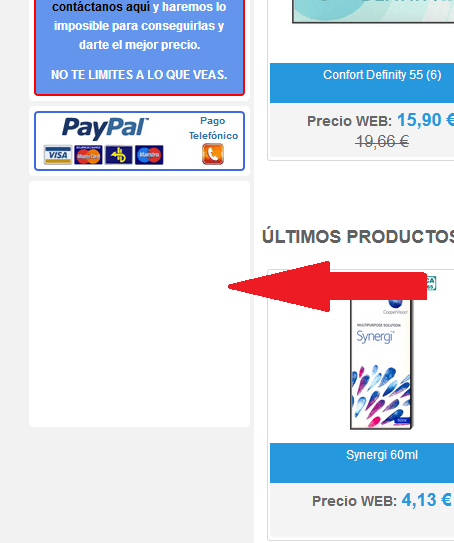
Task: Click the crossed-out 19,66 € price
Action: click(x=382, y=141)
